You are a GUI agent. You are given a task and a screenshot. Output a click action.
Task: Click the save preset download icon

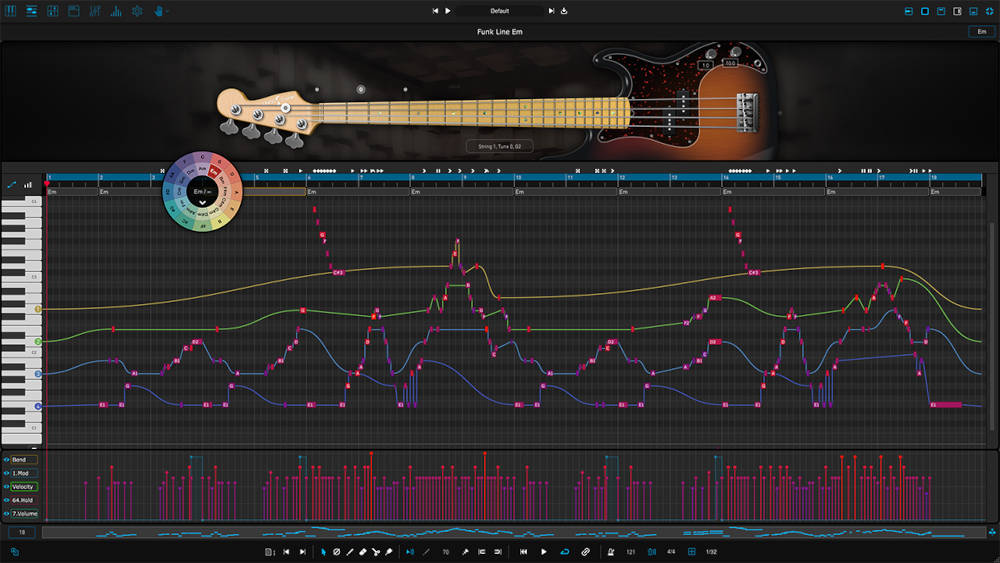(x=564, y=11)
